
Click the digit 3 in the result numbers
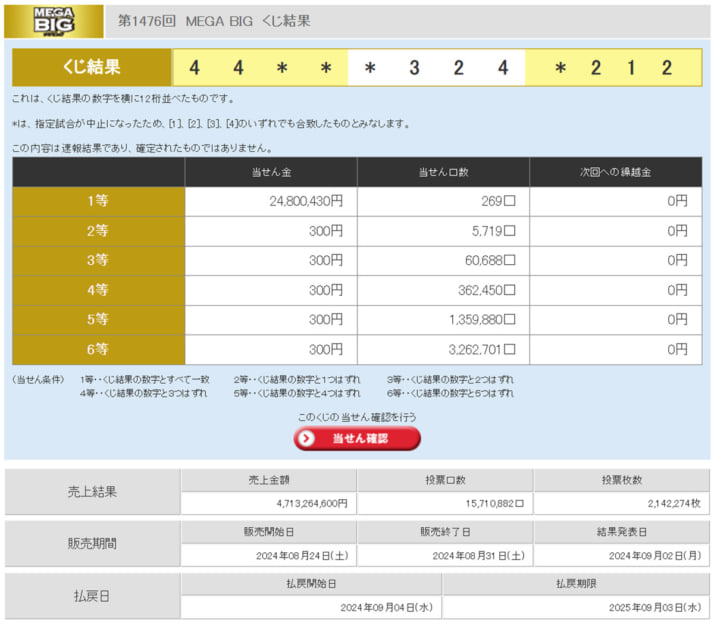tap(414, 68)
